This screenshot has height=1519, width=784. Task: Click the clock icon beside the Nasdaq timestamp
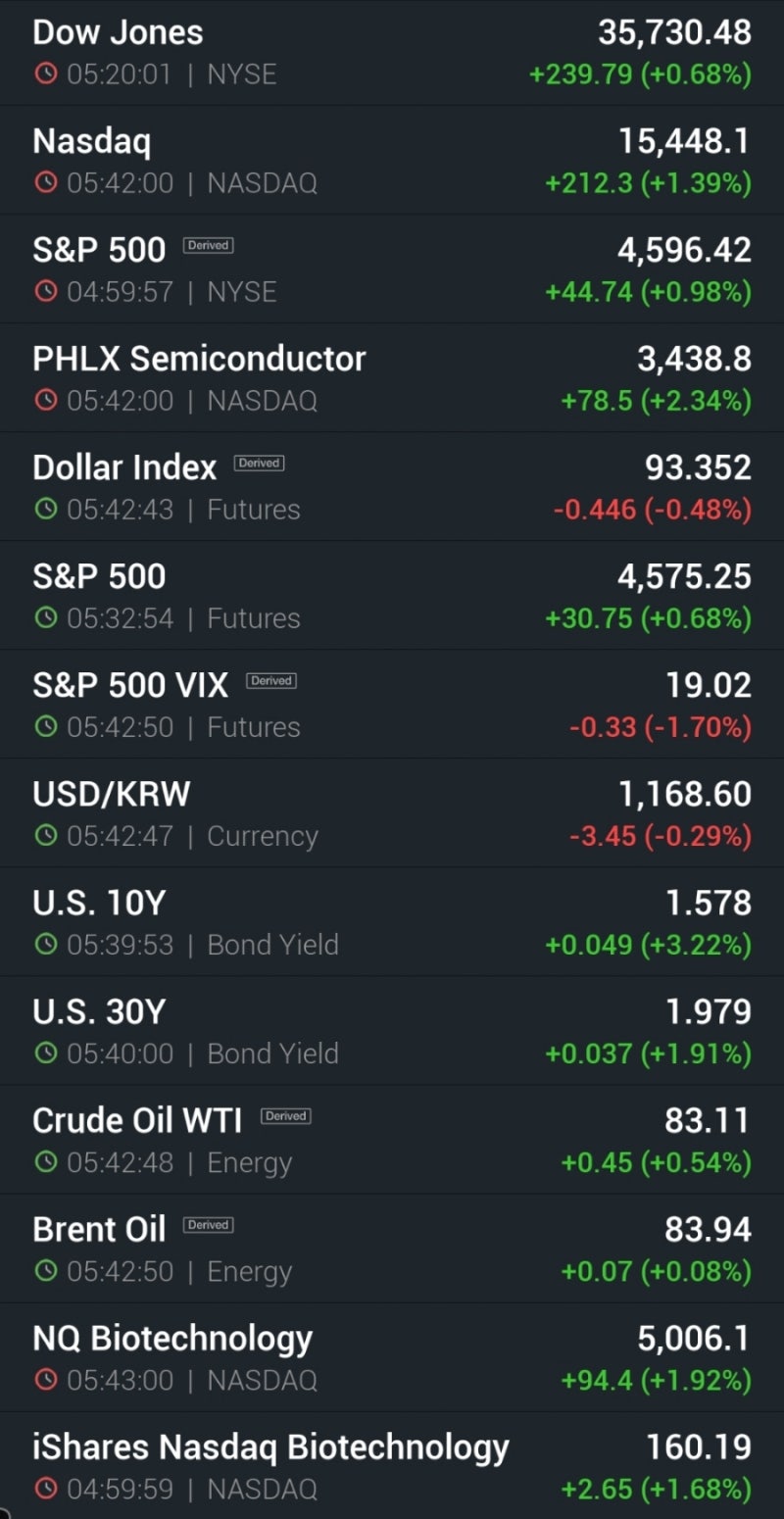45,183
